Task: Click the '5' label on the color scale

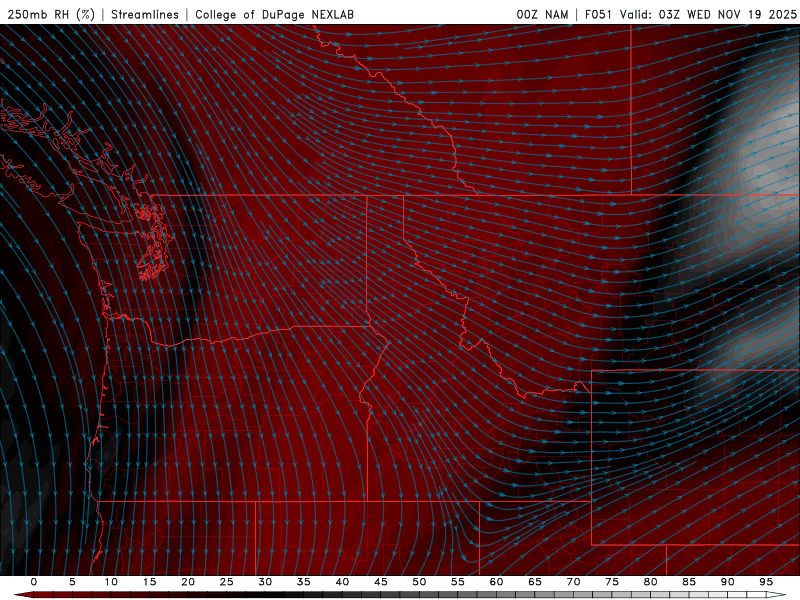Action: coord(72,582)
